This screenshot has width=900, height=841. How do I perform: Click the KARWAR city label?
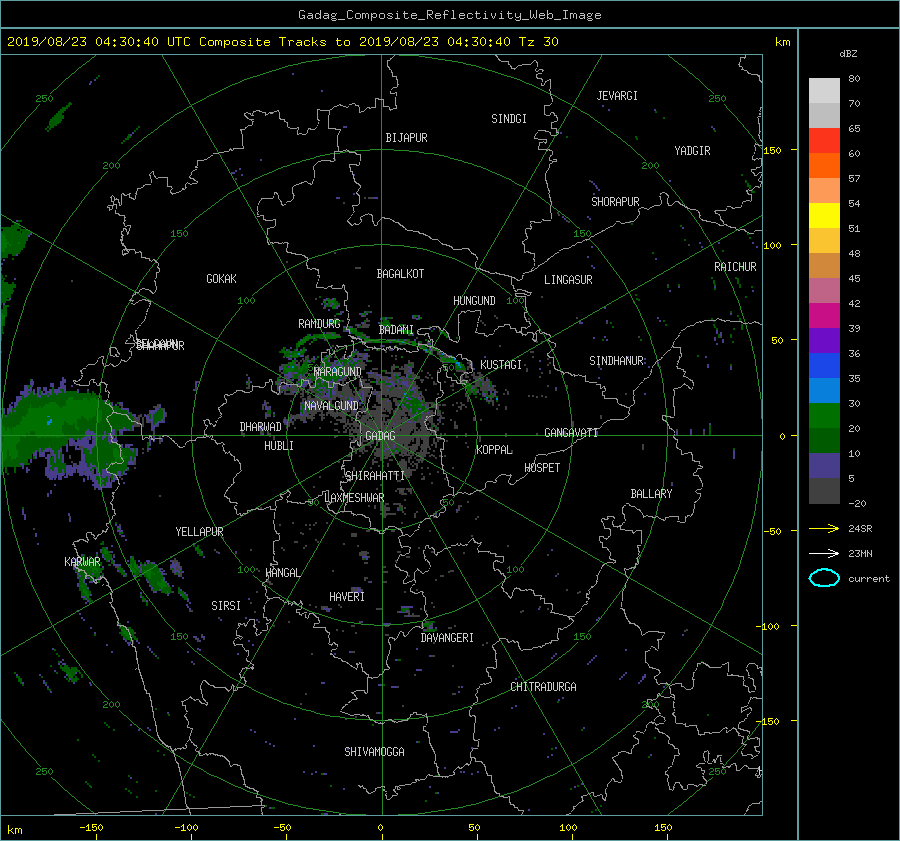(82, 562)
